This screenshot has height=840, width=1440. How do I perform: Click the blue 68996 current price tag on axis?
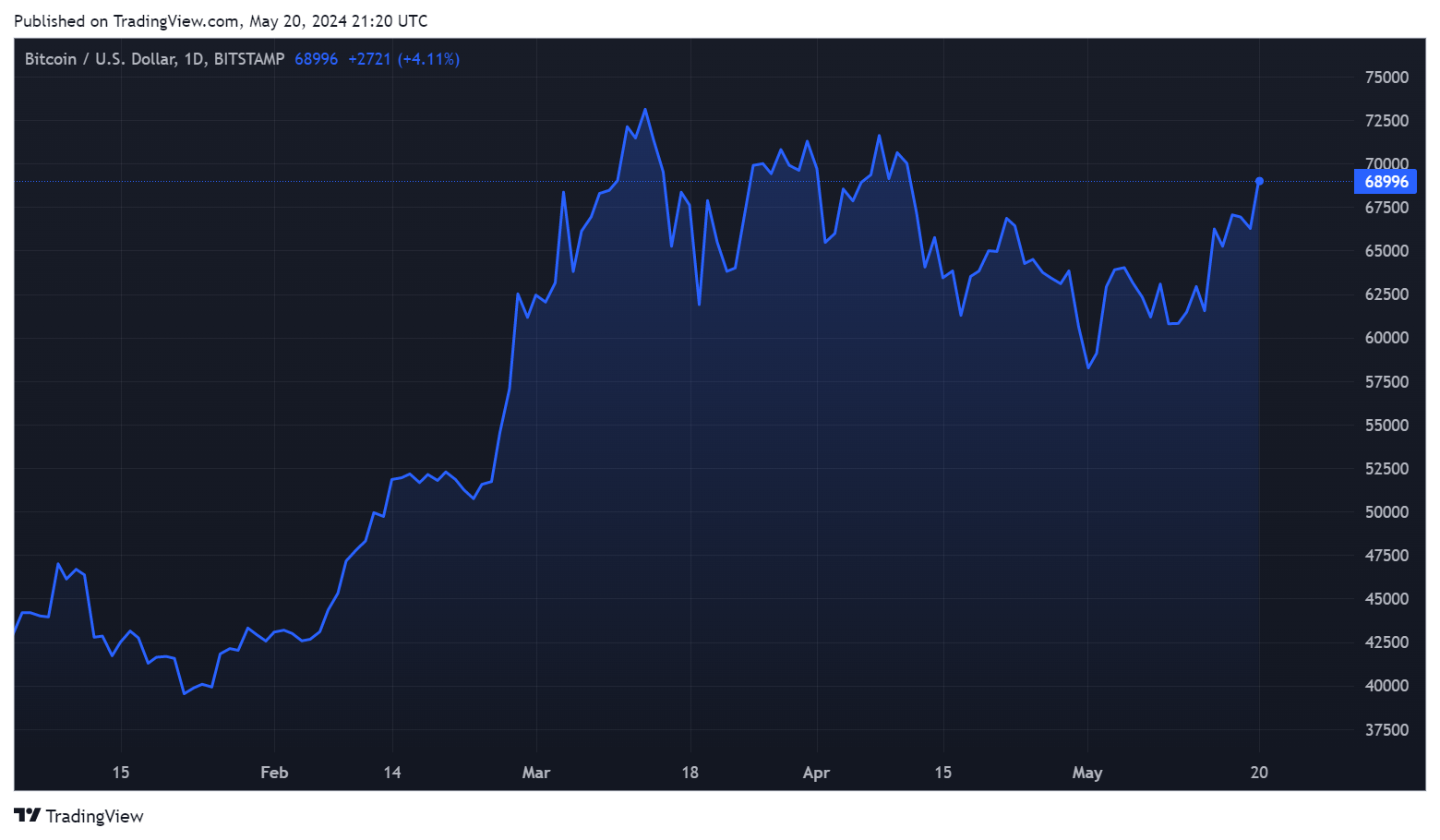click(x=1385, y=182)
